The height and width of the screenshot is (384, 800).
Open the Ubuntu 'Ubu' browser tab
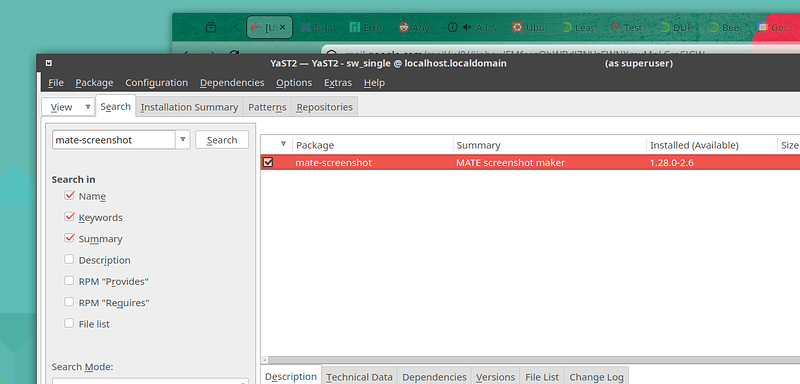[x=529, y=28]
